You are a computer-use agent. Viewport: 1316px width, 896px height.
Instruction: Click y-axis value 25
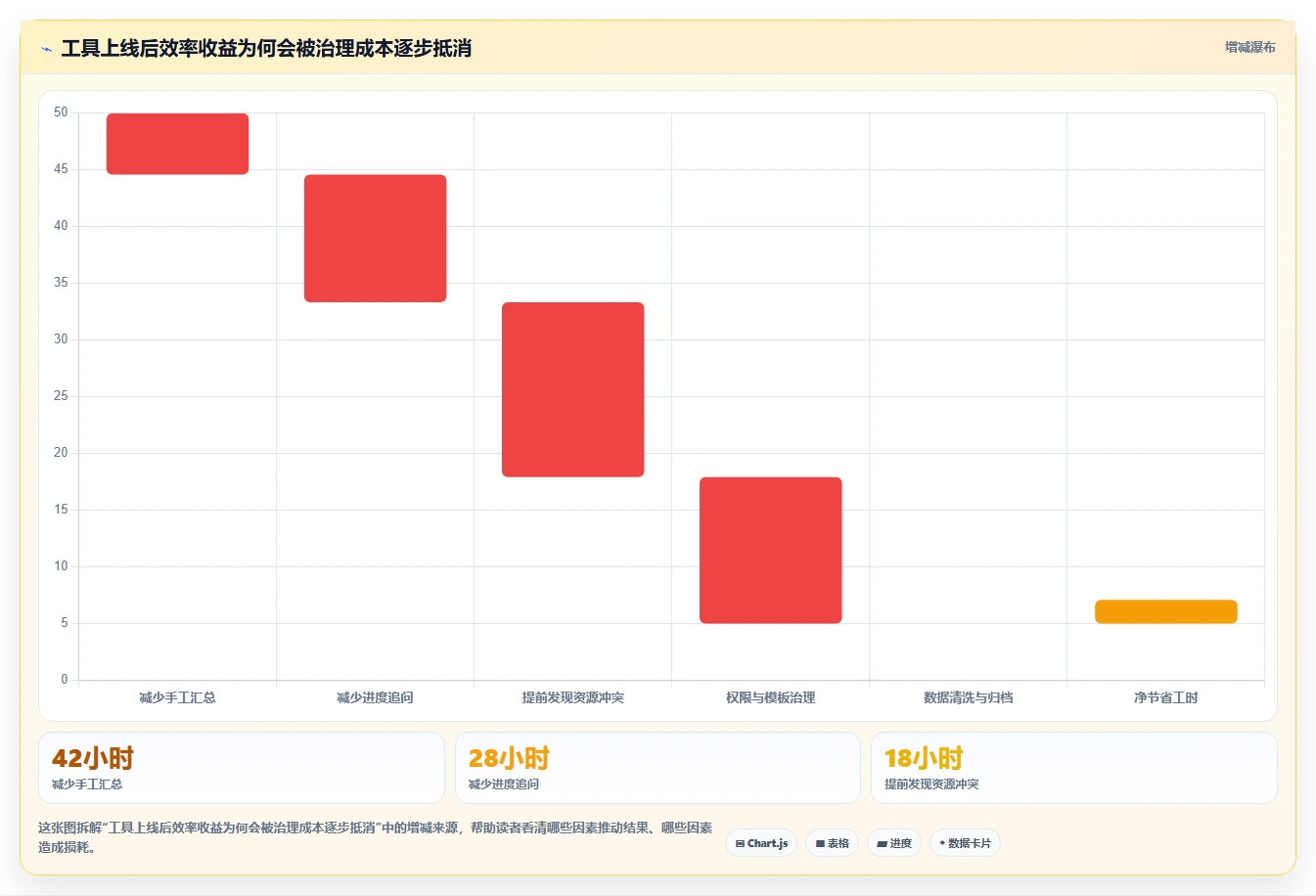61,396
